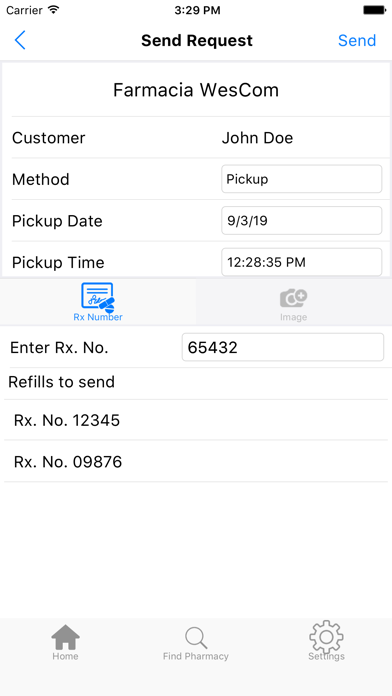
Task: Tap the Find Pharmacy tab label
Action: [196, 656]
